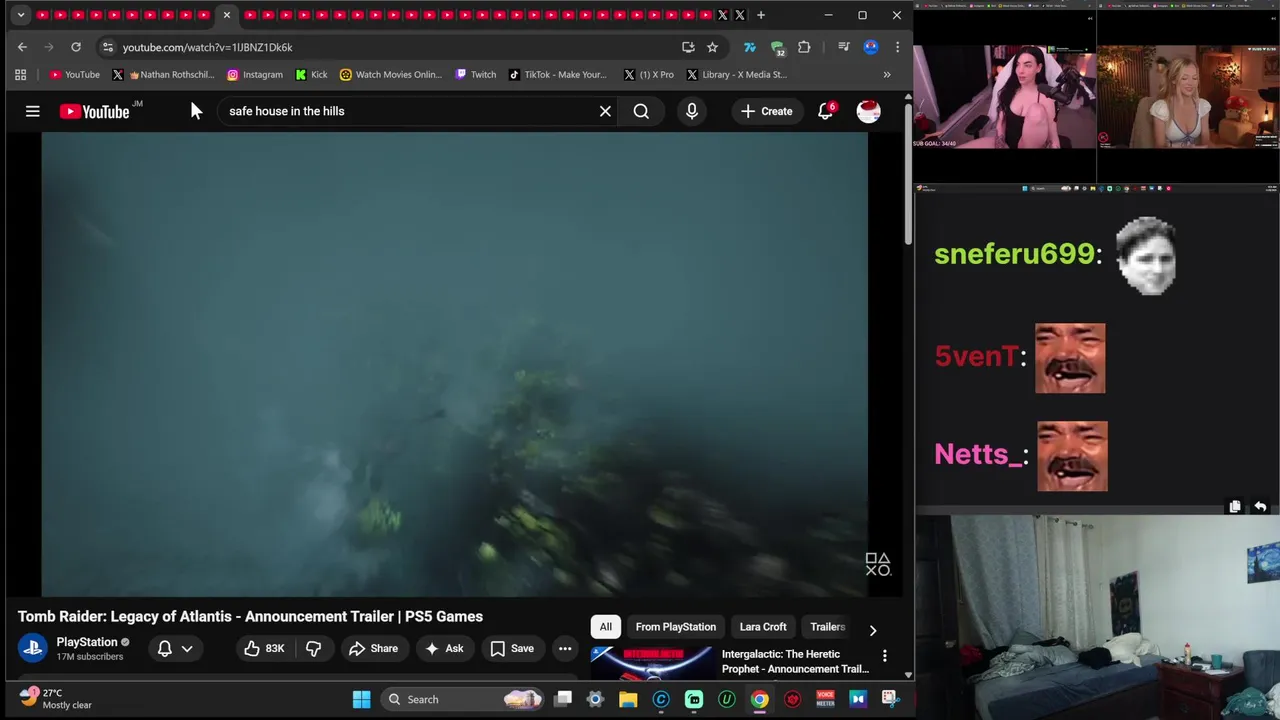The image size is (1280, 720).
Task: Open more actions menu under video
Action: 565,648
